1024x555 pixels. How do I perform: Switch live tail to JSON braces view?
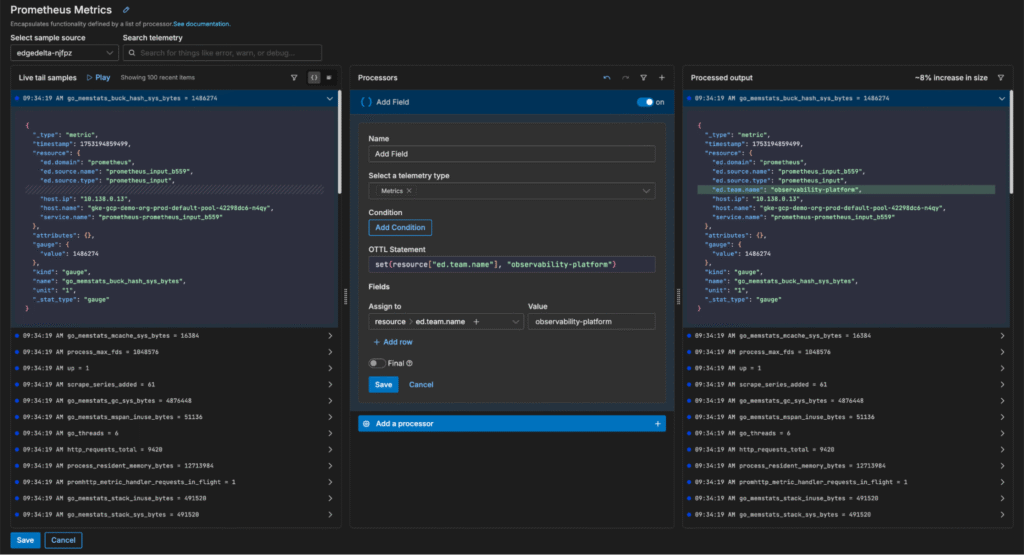click(x=313, y=77)
